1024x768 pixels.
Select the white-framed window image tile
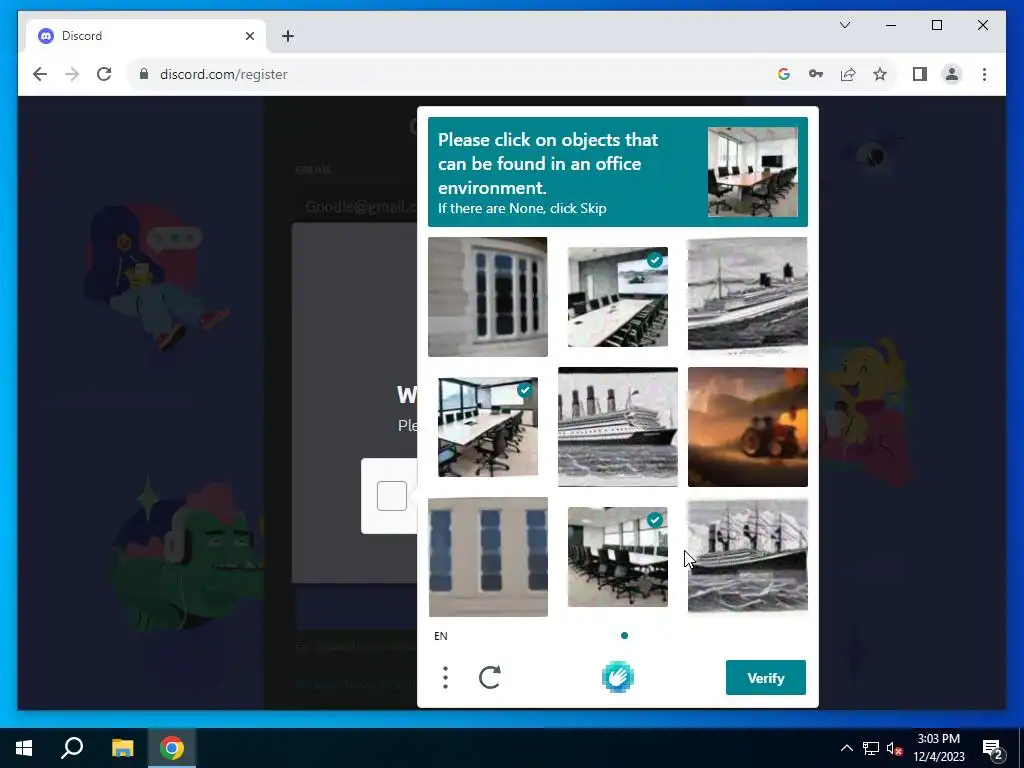[488, 296]
